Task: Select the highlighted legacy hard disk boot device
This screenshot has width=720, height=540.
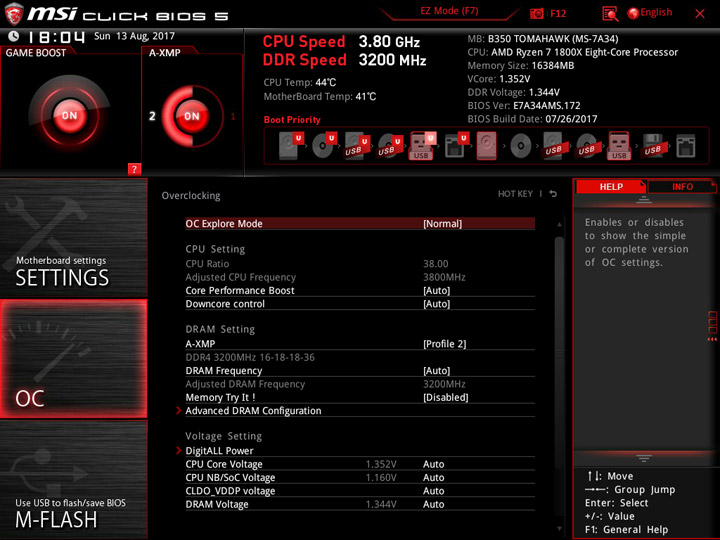Action: 487,146
